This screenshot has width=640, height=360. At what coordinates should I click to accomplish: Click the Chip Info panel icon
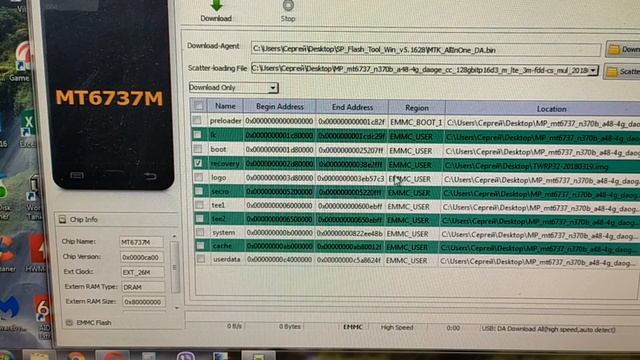click(x=62, y=220)
